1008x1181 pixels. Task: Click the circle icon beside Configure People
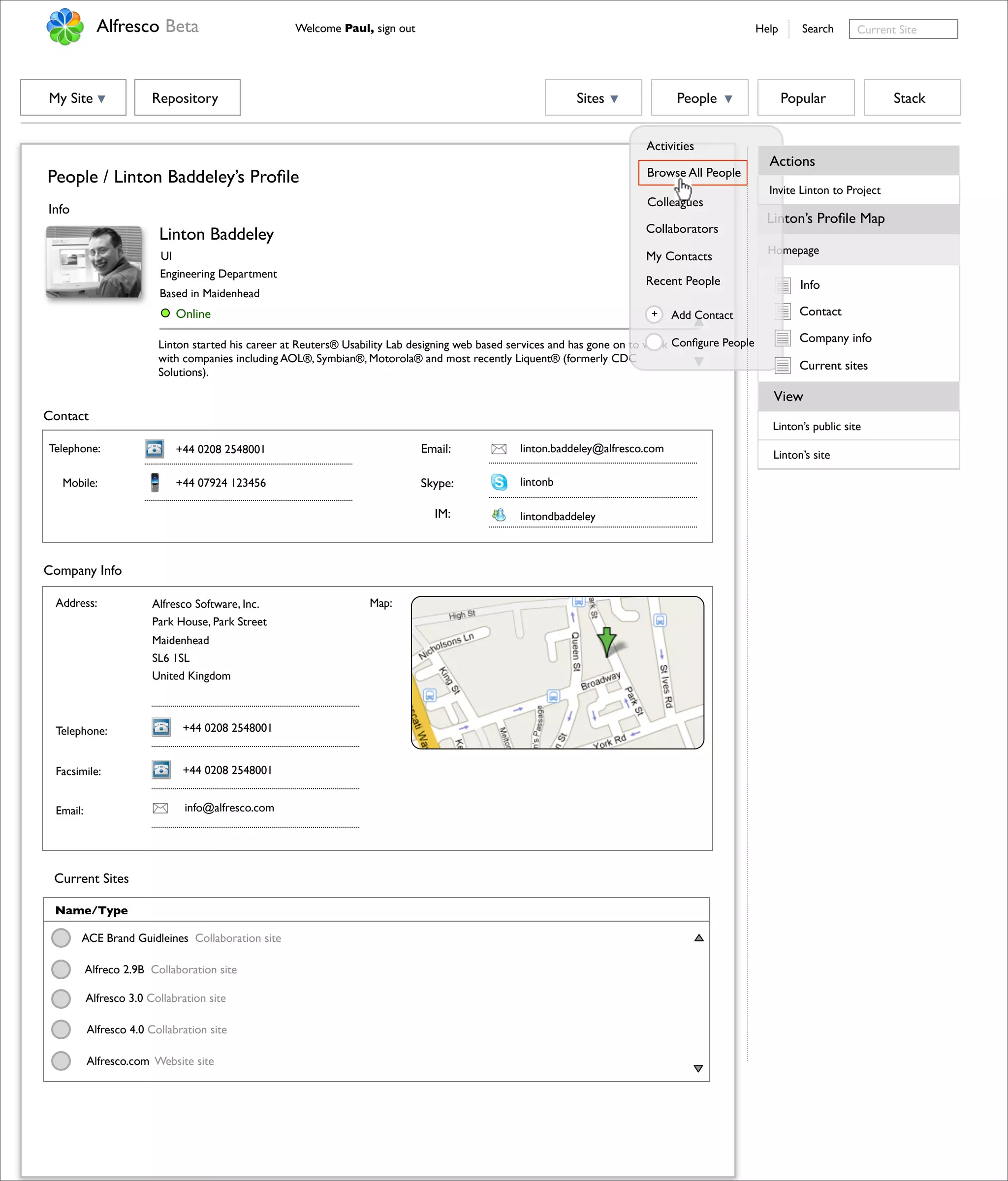coord(655,342)
